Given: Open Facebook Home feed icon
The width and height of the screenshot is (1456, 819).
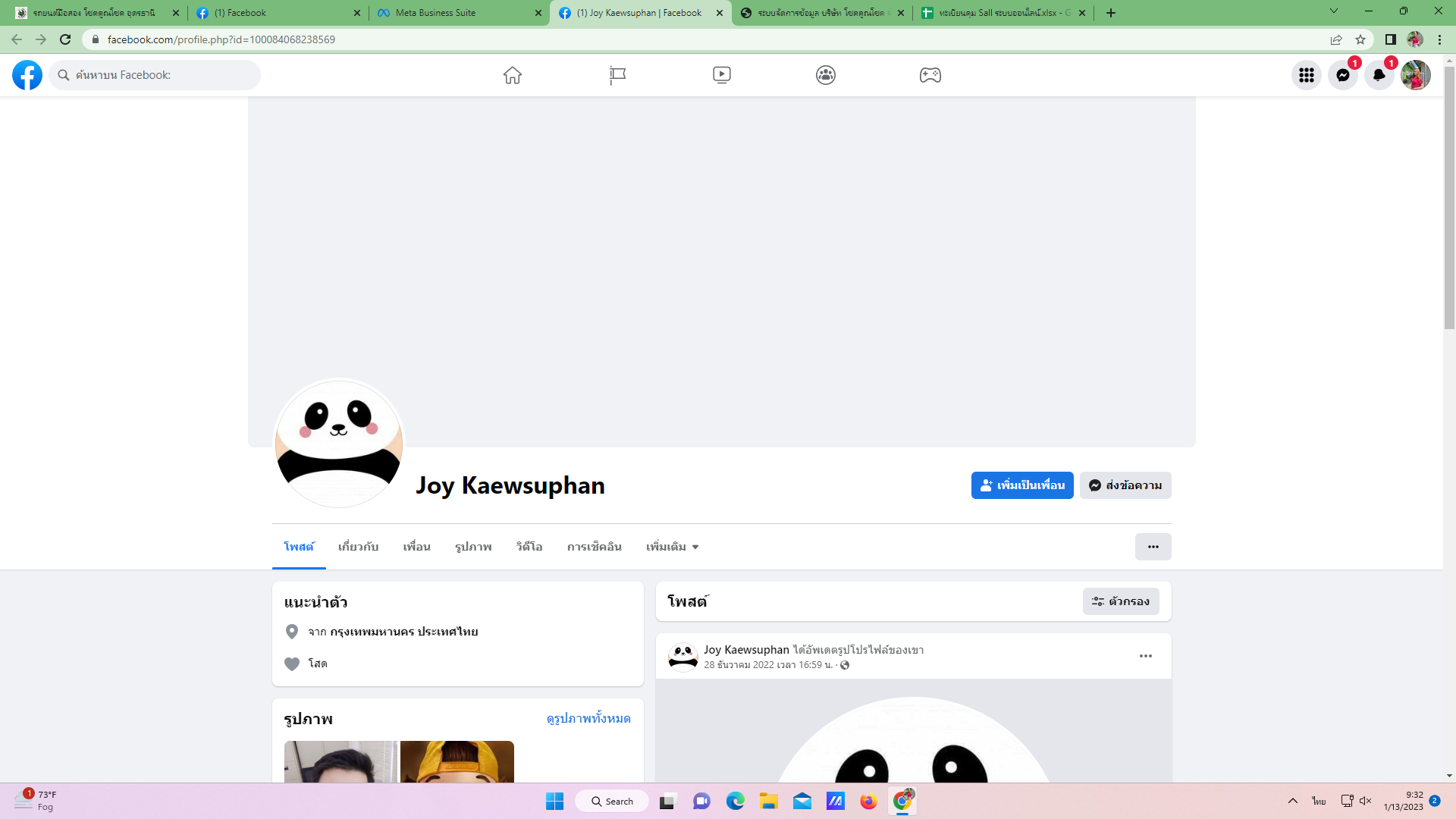Looking at the screenshot, I should (x=513, y=75).
